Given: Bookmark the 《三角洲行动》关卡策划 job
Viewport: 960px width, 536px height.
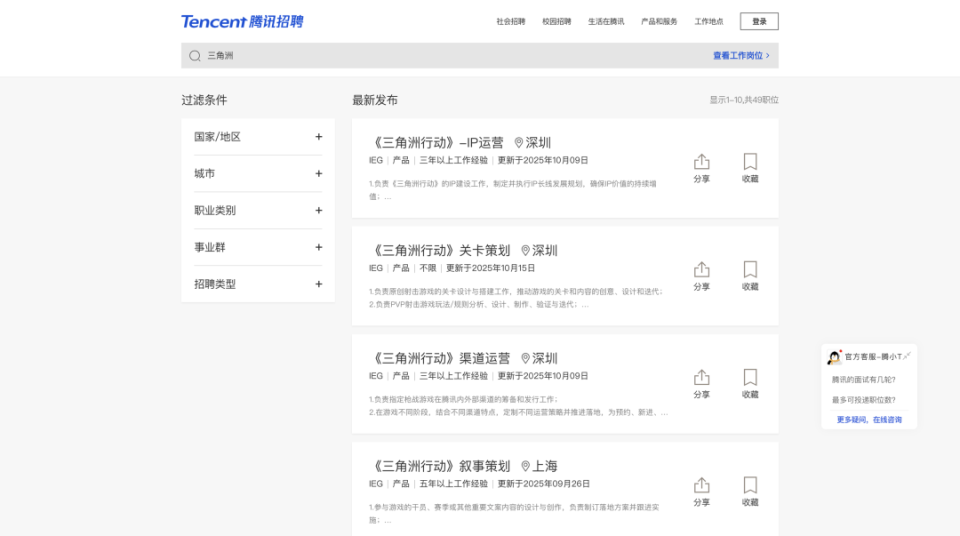Looking at the screenshot, I should pos(750,276).
